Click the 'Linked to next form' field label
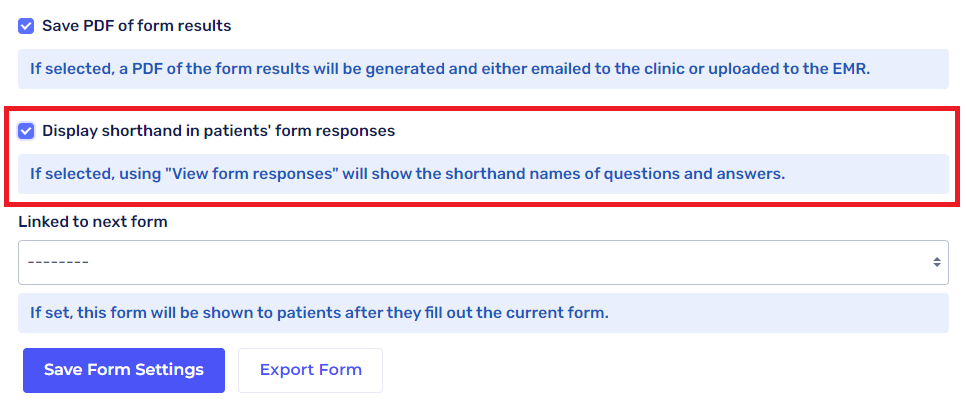 pos(93,222)
